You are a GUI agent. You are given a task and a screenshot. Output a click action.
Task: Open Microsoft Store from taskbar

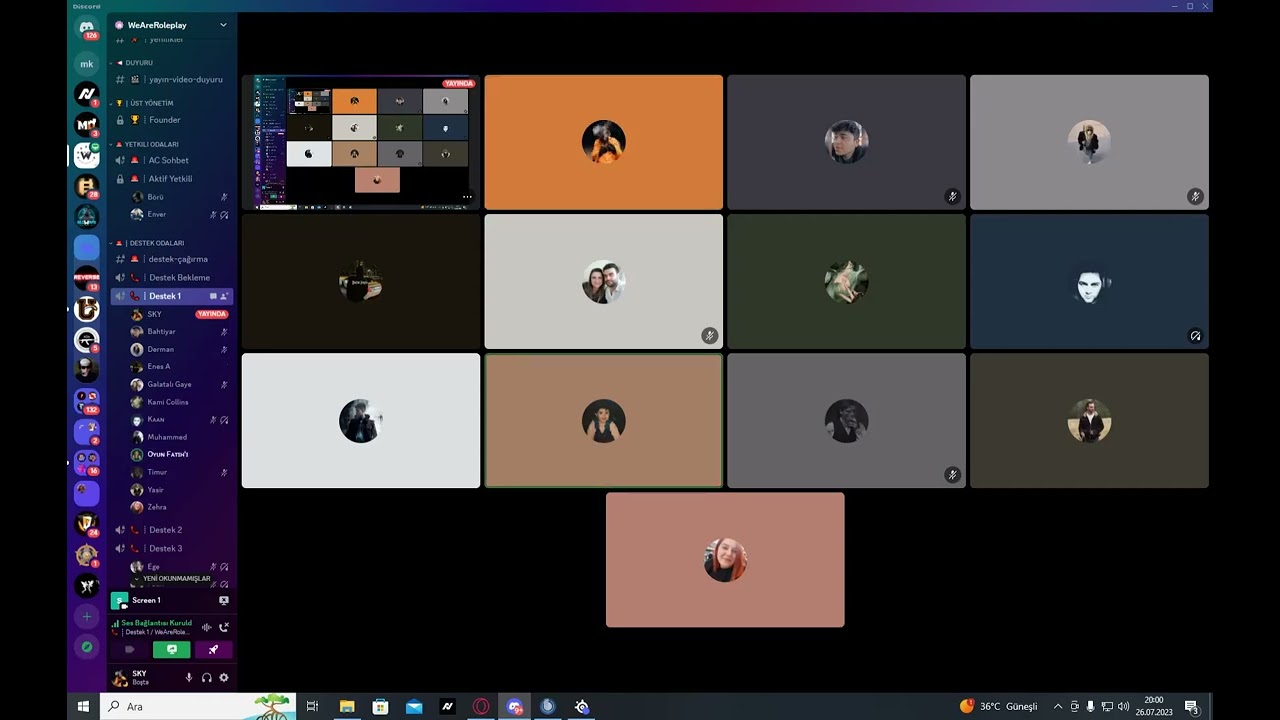point(380,706)
